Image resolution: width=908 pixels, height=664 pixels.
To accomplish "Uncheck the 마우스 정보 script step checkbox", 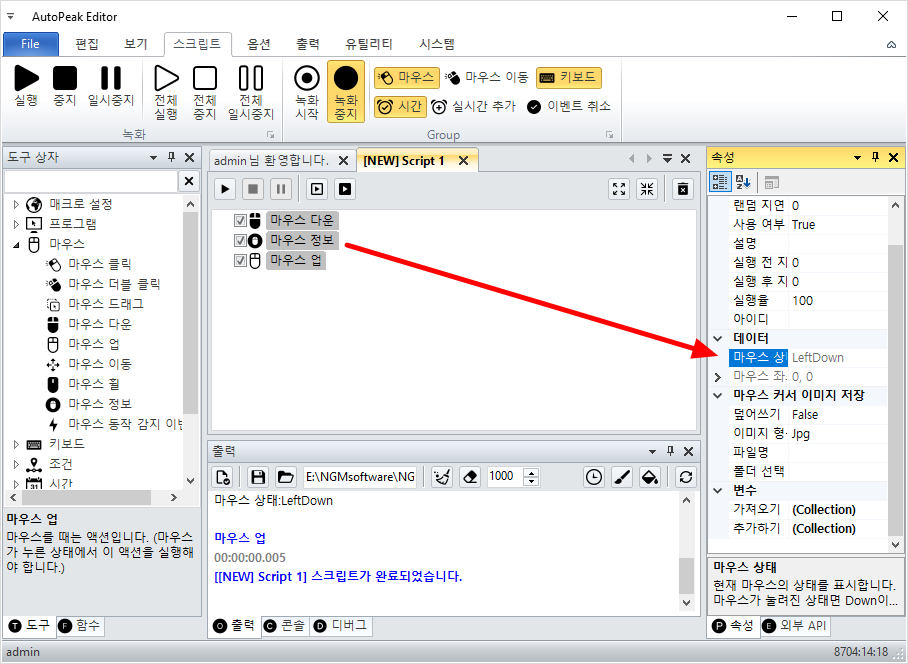I will (x=240, y=240).
